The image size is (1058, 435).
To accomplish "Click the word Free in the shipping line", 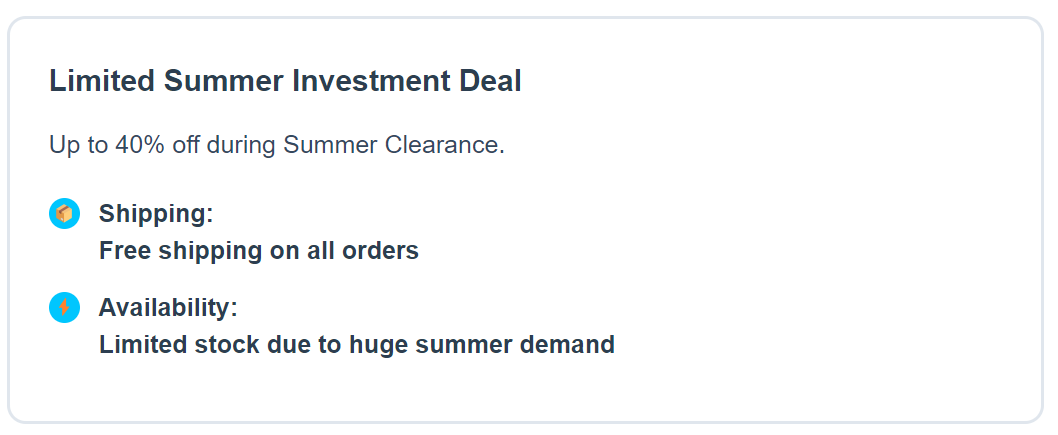I will [x=123, y=250].
